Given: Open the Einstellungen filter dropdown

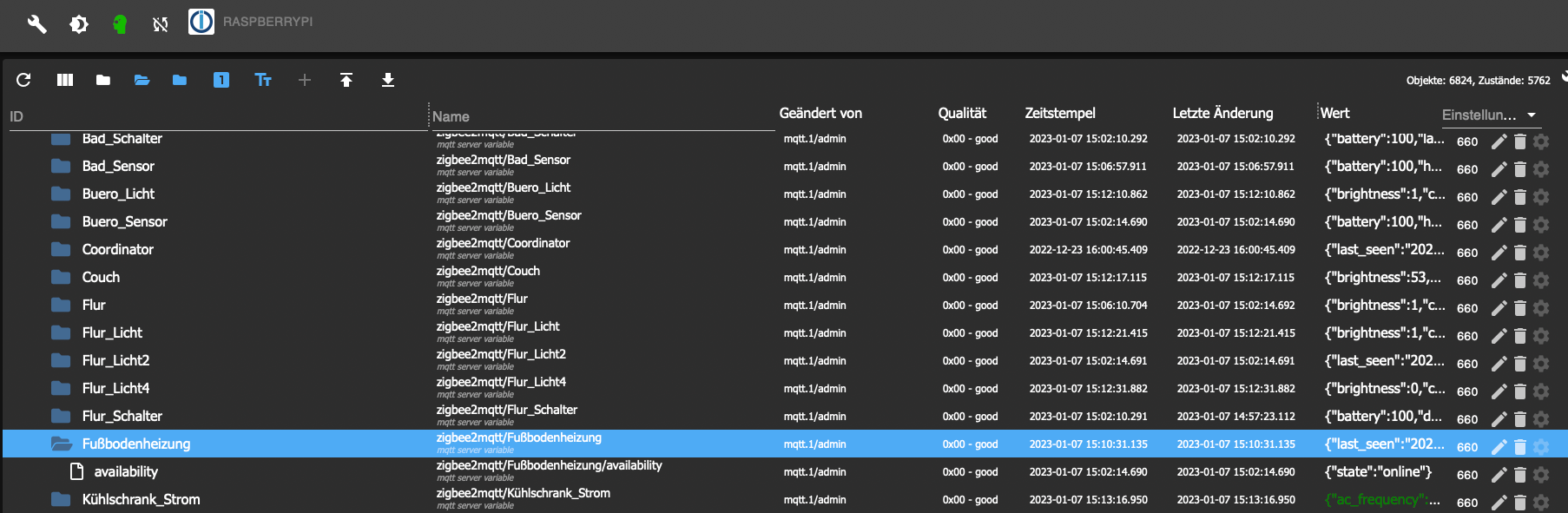Looking at the screenshot, I should [1490, 115].
